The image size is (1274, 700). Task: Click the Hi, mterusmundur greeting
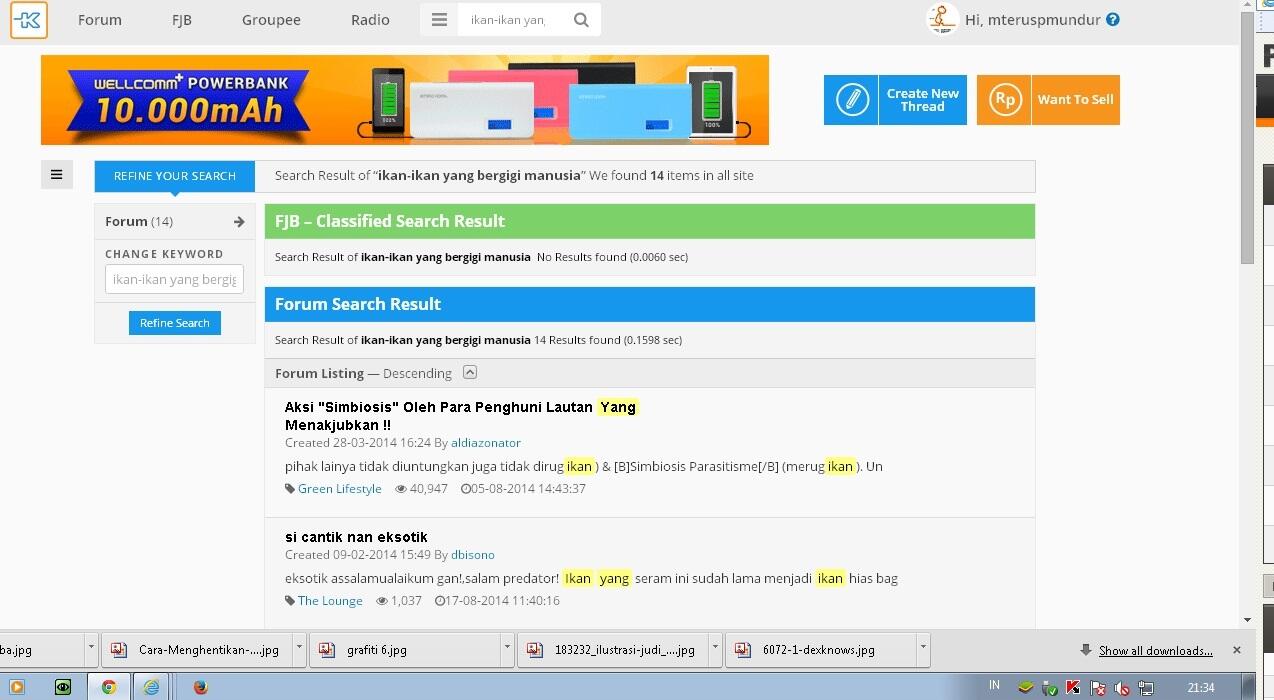(1033, 20)
